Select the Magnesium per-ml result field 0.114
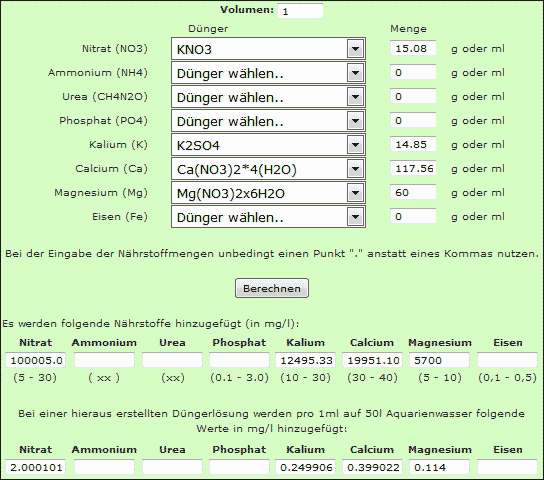544x480 pixels. click(439, 467)
